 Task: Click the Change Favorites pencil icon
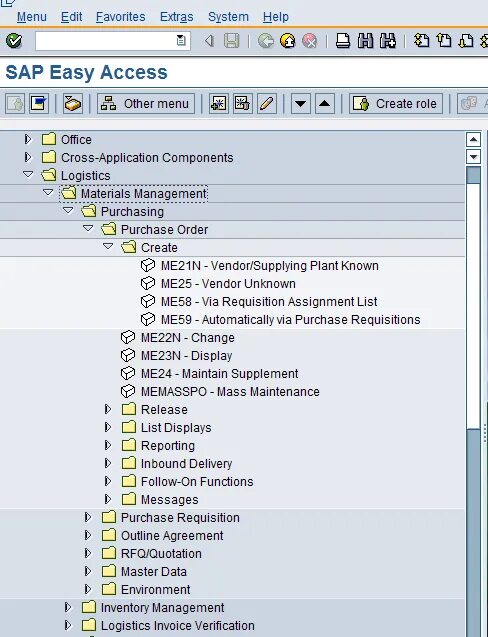tap(267, 104)
